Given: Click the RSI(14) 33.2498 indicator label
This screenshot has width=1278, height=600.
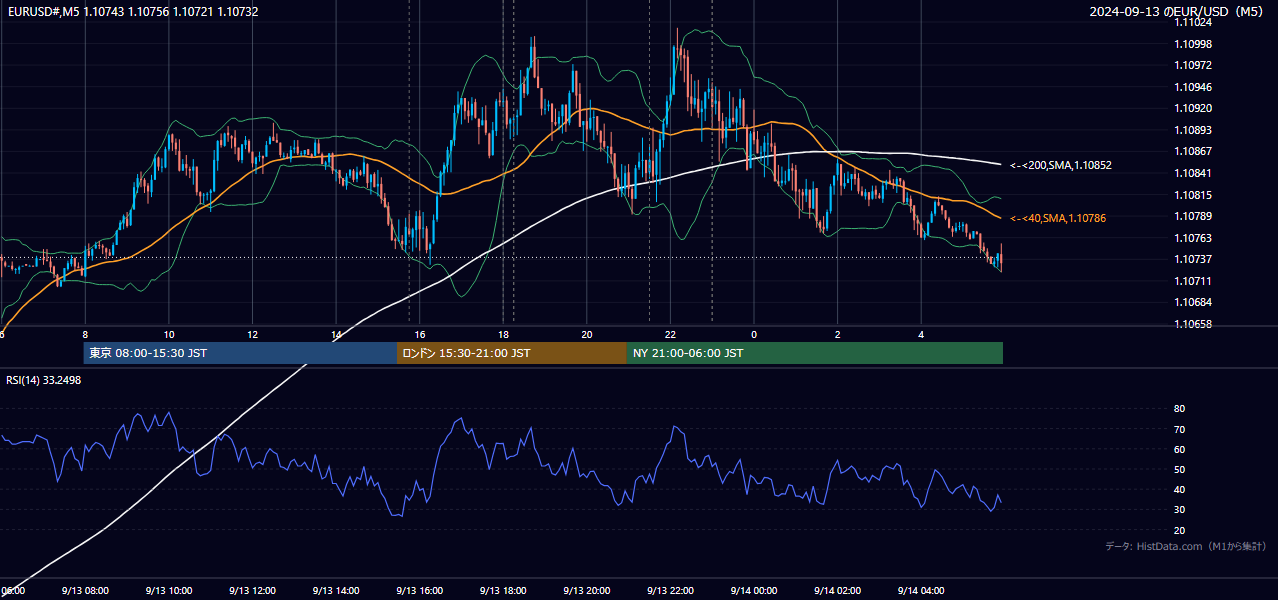Looking at the screenshot, I should [x=44, y=380].
